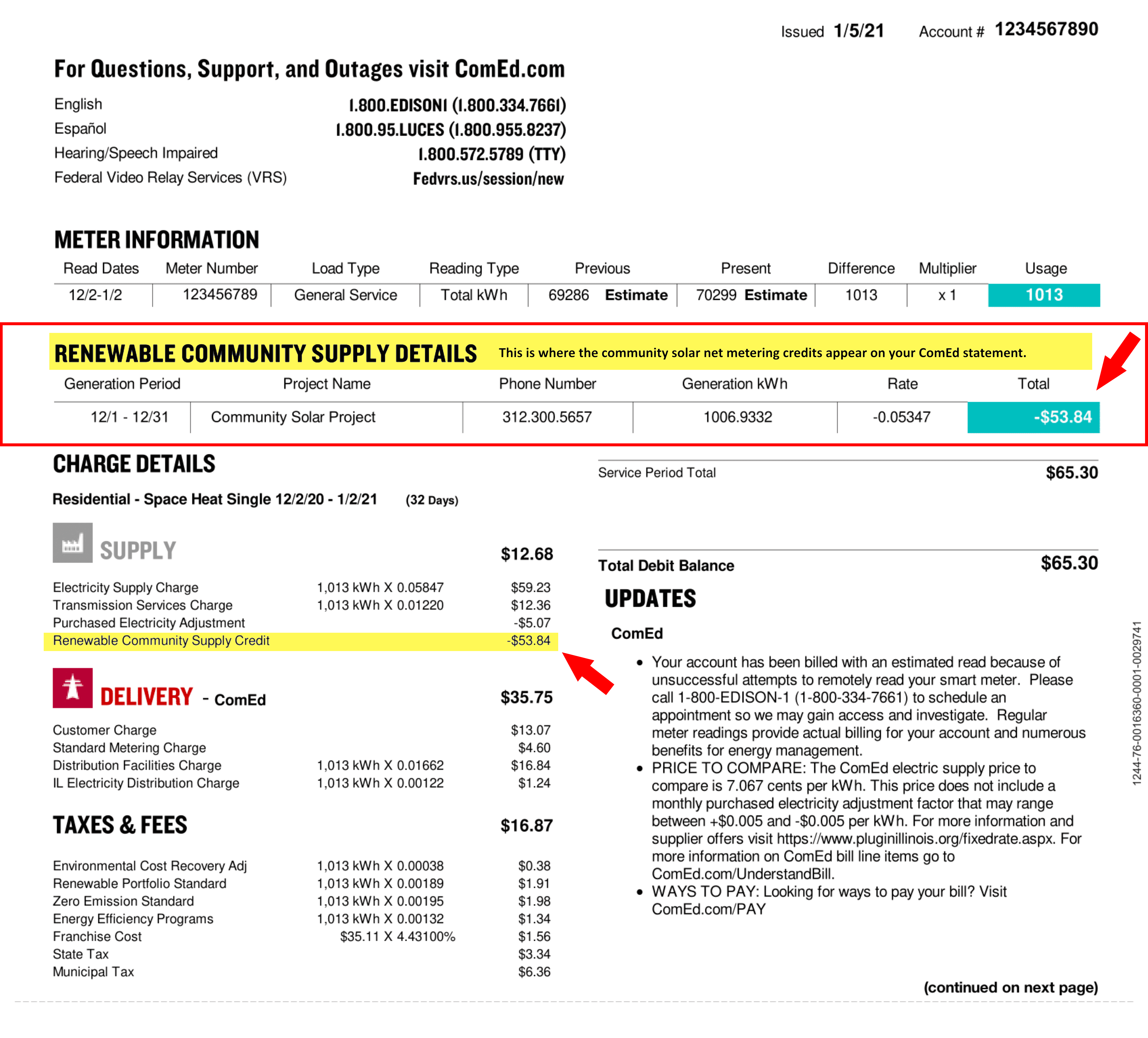Click the Municipal Tax amount $6.36

pyautogui.click(x=534, y=971)
